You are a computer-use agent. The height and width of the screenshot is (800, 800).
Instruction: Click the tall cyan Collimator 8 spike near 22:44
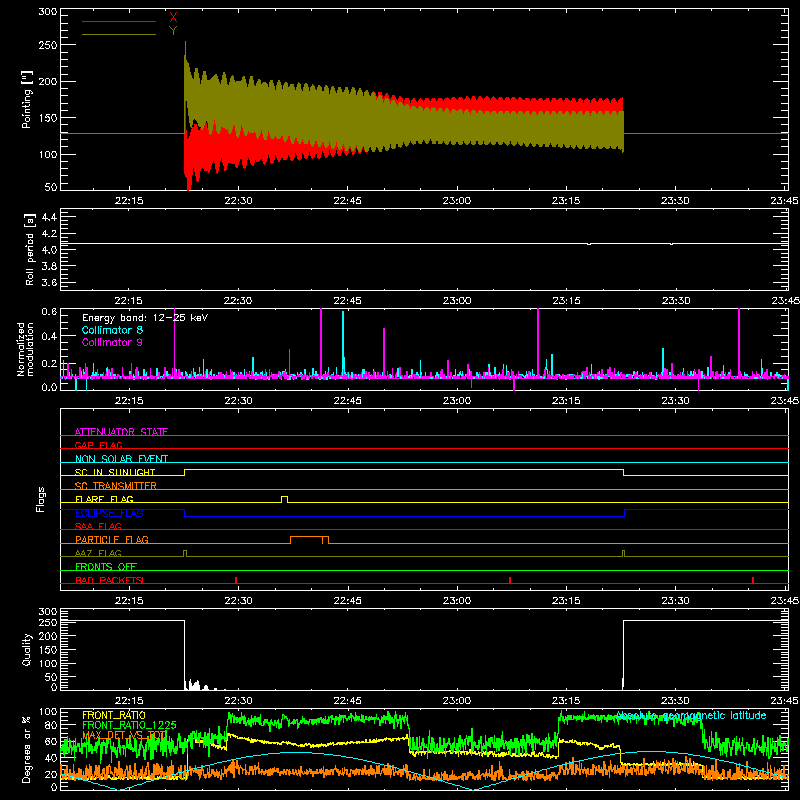tap(343, 342)
